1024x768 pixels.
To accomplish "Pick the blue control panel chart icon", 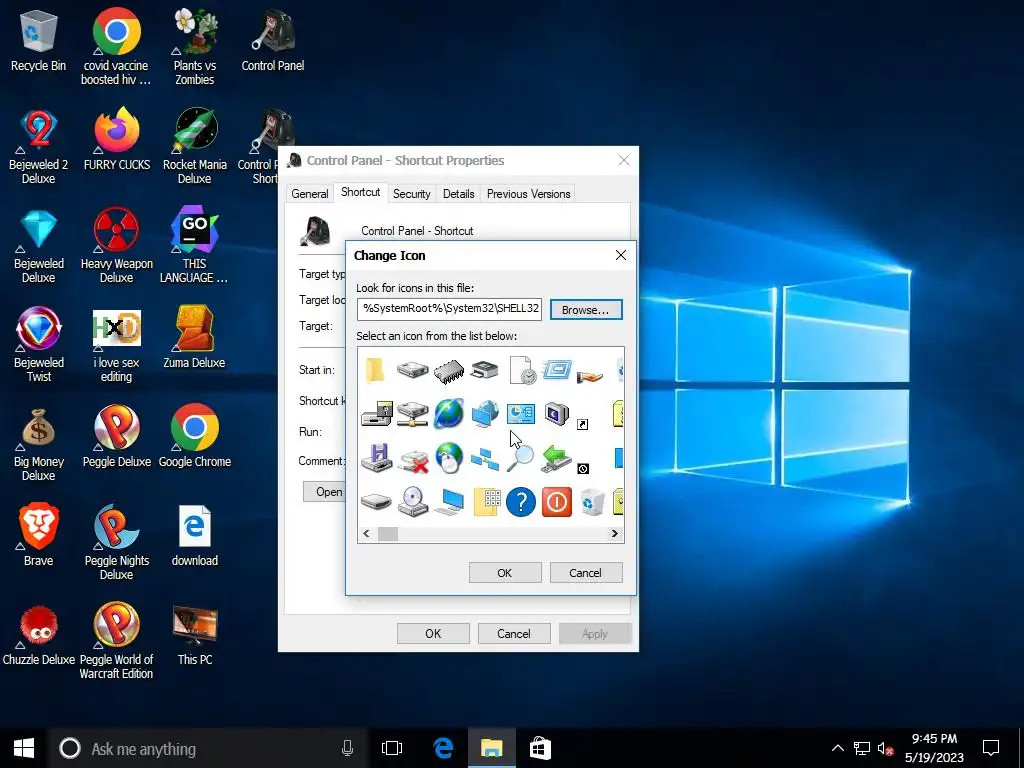I will pos(520,413).
